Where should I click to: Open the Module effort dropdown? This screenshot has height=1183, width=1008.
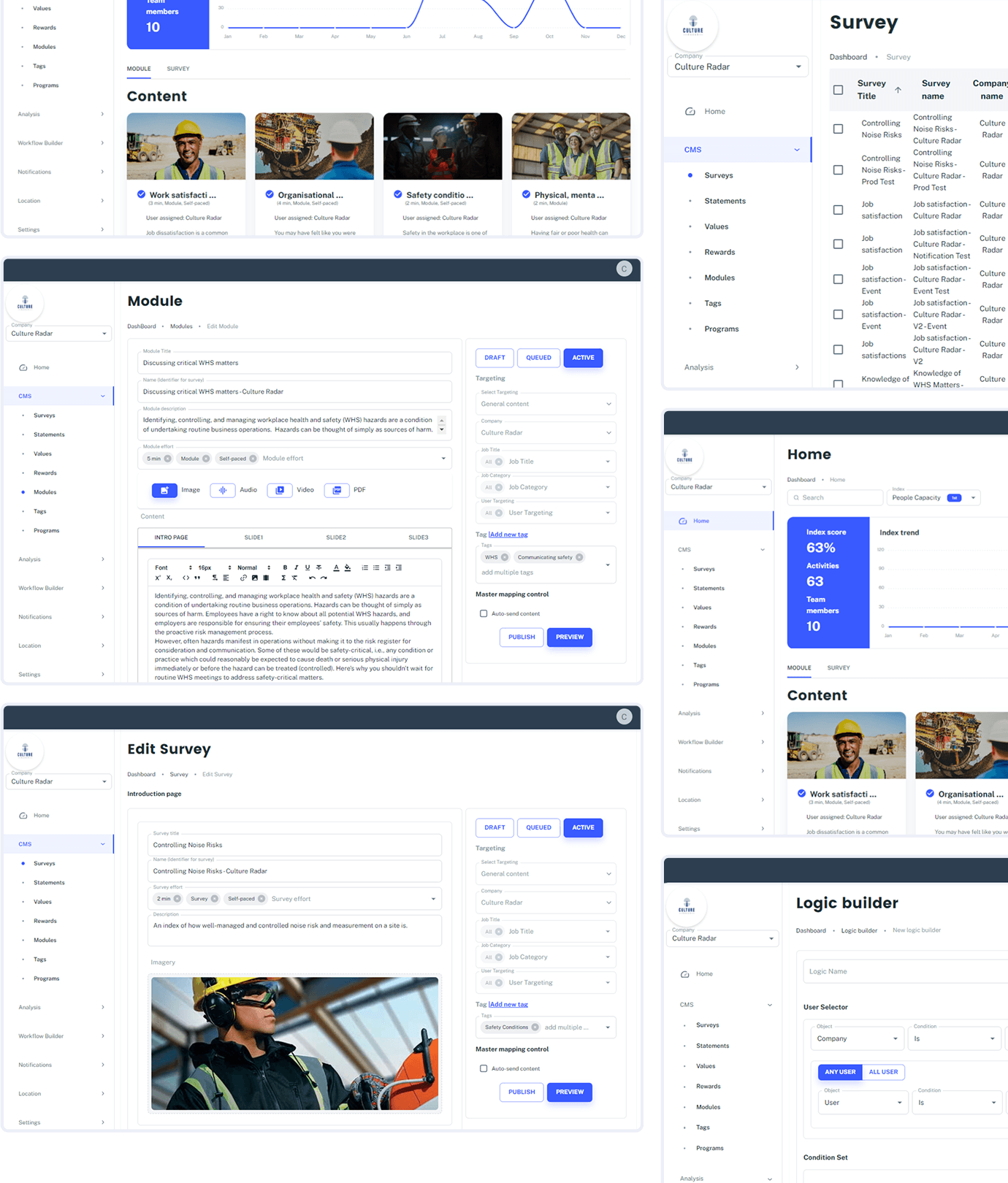click(x=443, y=459)
